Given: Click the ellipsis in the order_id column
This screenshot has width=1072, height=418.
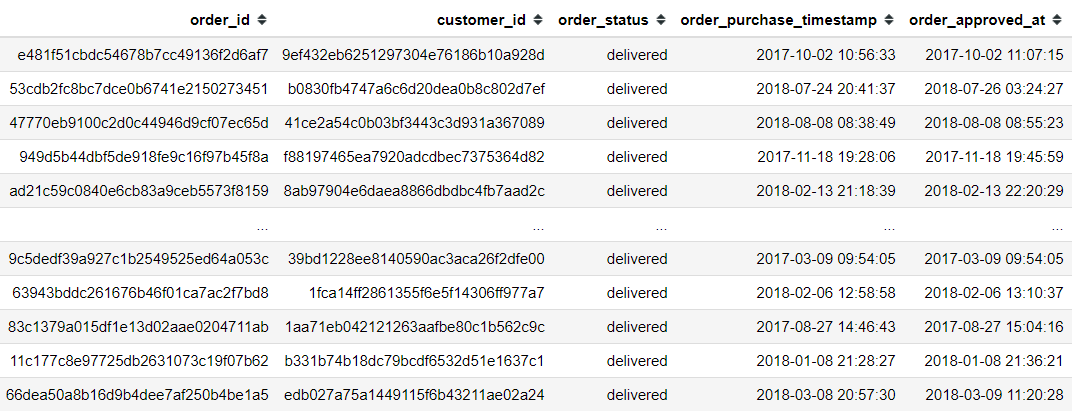Looking at the screenshot, I should pyautogui.click(x=262, y=225).
